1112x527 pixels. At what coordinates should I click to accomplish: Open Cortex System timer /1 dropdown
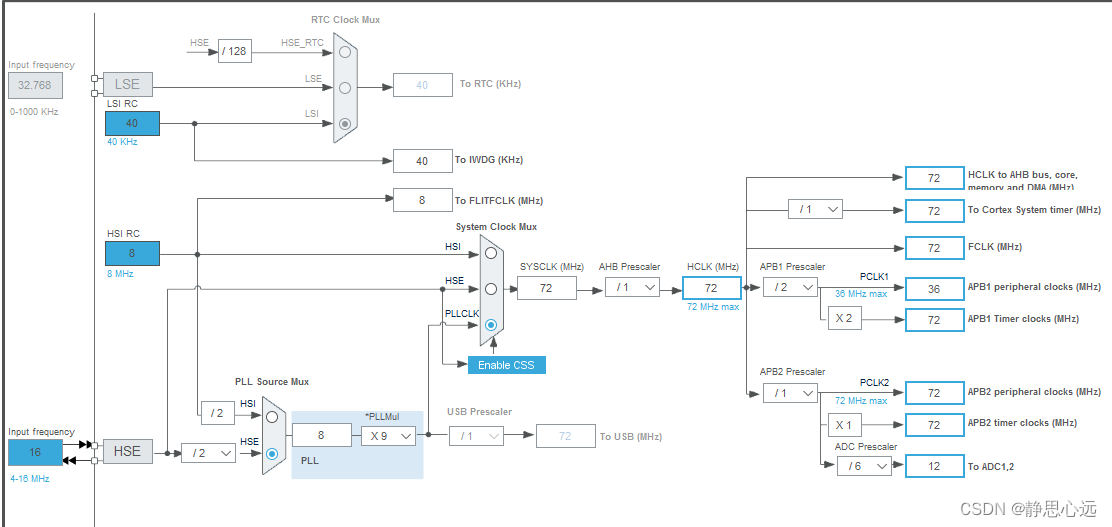point(815,209)
